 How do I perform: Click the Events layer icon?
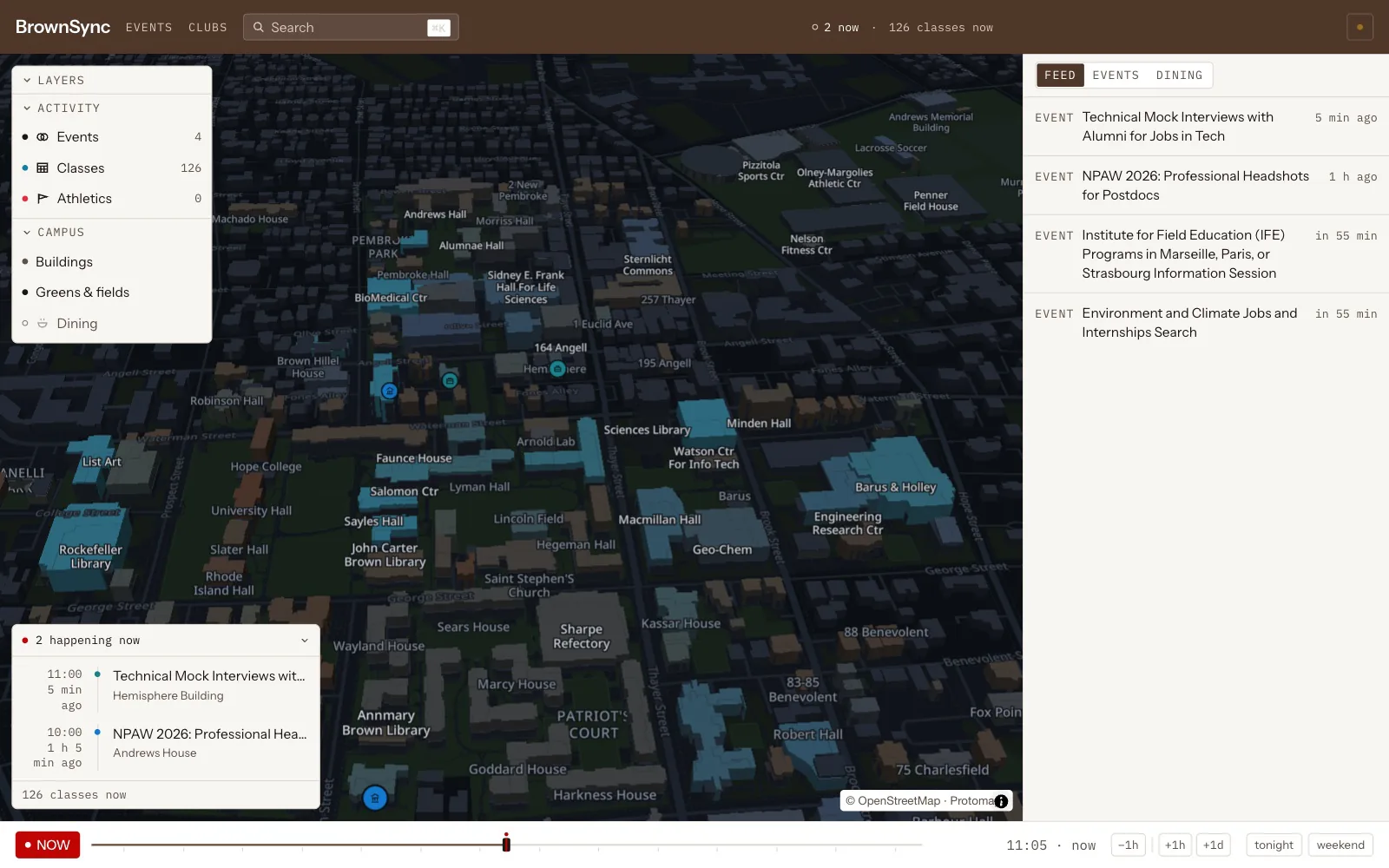(43, 137)
